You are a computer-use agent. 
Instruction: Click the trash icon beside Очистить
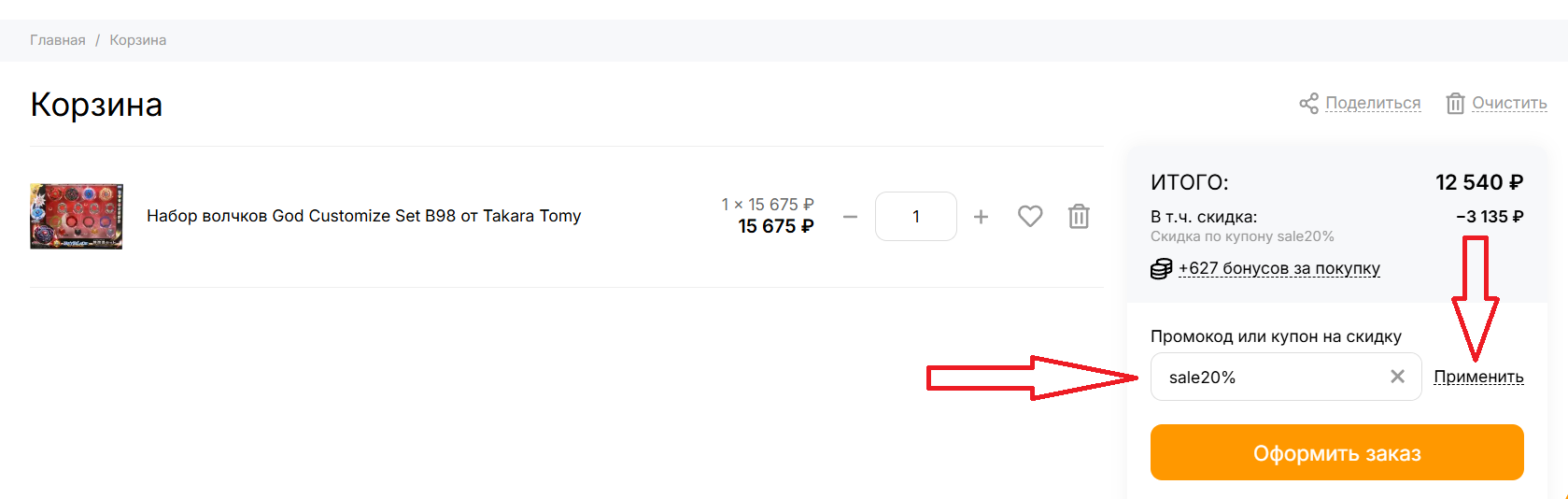pos(1455,103)
